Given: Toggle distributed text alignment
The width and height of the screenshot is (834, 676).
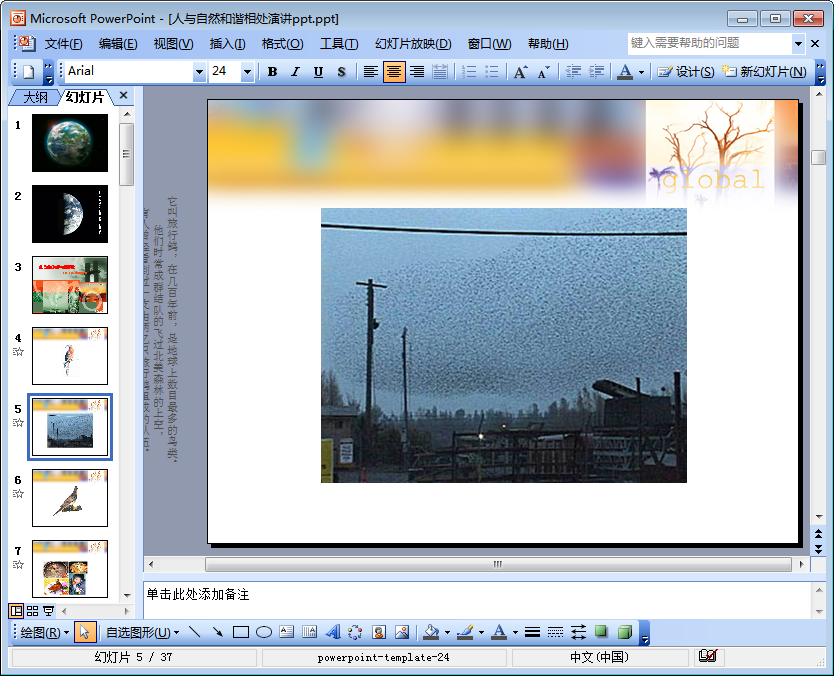Looking at the screenshot, I should [x=439, y=72].
